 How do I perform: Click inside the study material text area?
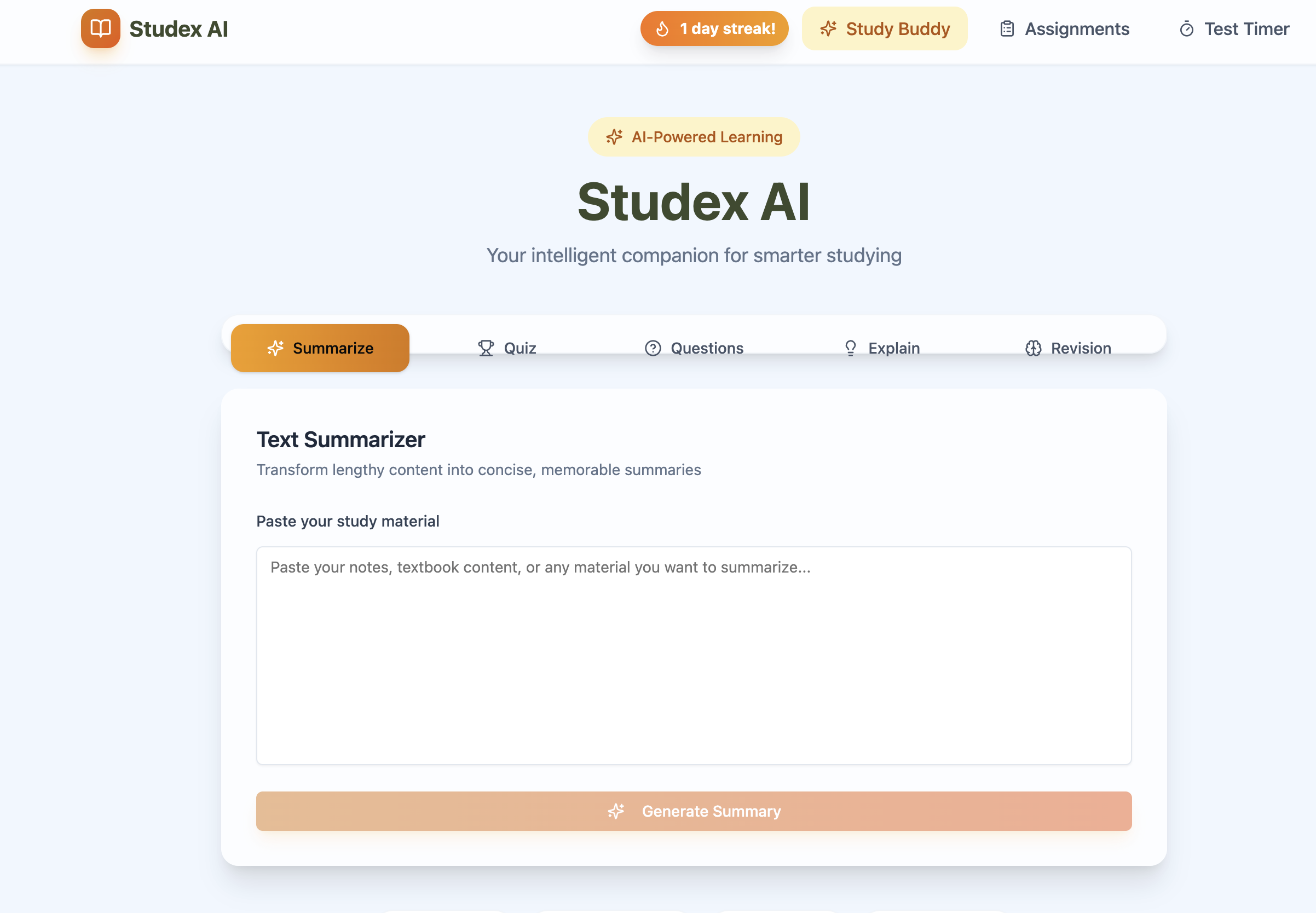pyautogui.click(x=694, y=655)
